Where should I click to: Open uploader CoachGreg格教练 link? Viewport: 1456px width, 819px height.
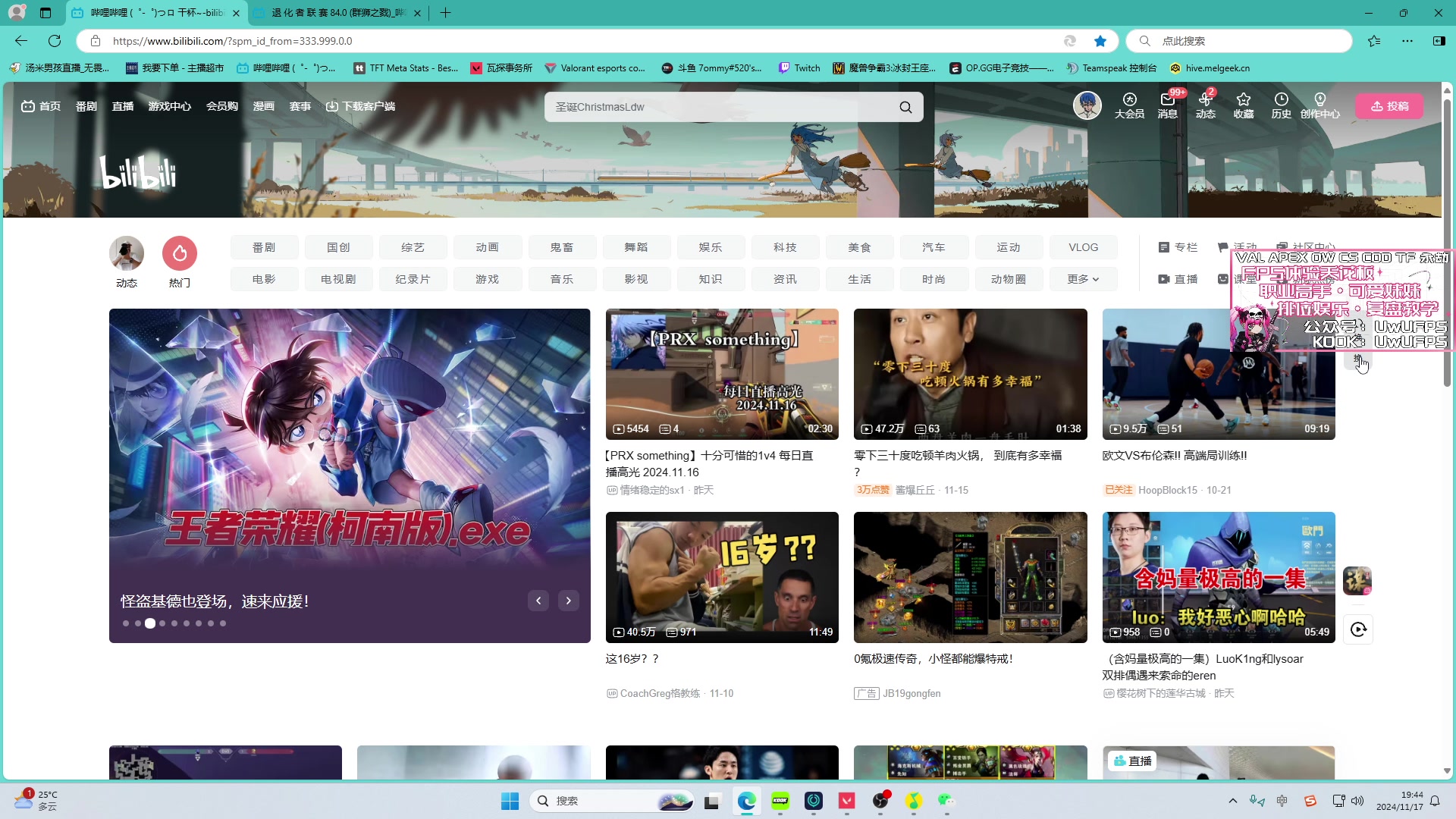click(660, 693)
